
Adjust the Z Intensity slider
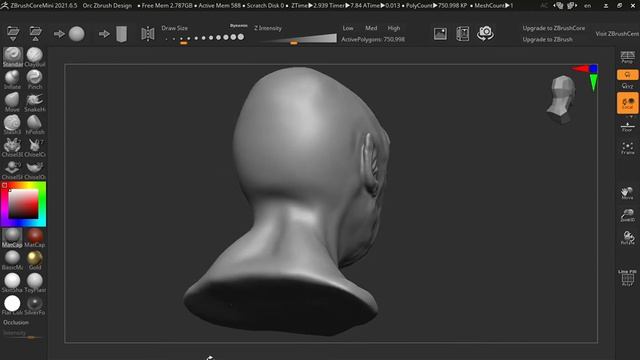298,39
